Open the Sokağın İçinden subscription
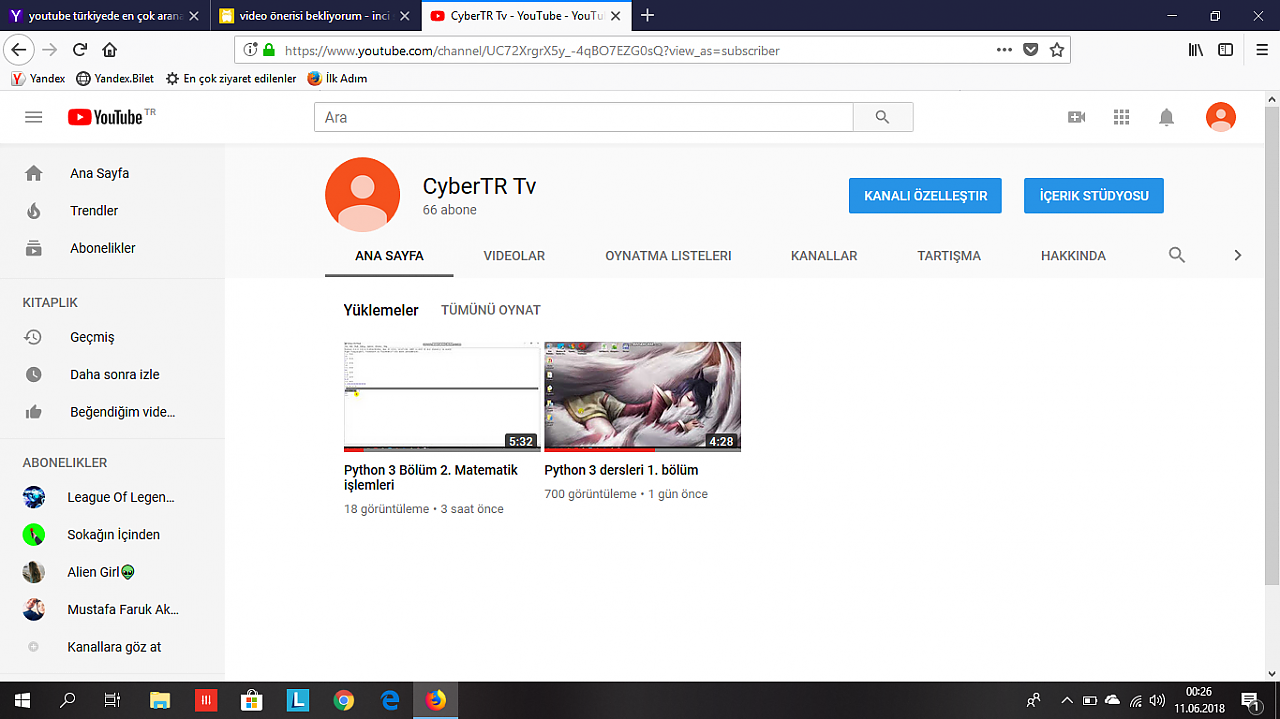 [112, 535]
